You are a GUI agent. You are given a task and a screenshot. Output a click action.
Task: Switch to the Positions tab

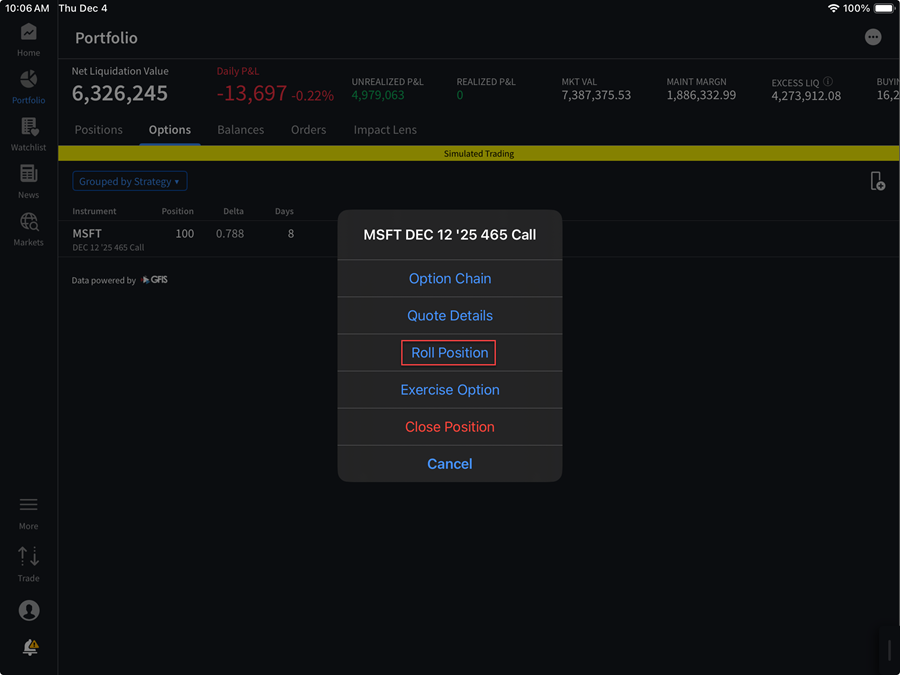(x=98, y=130)
